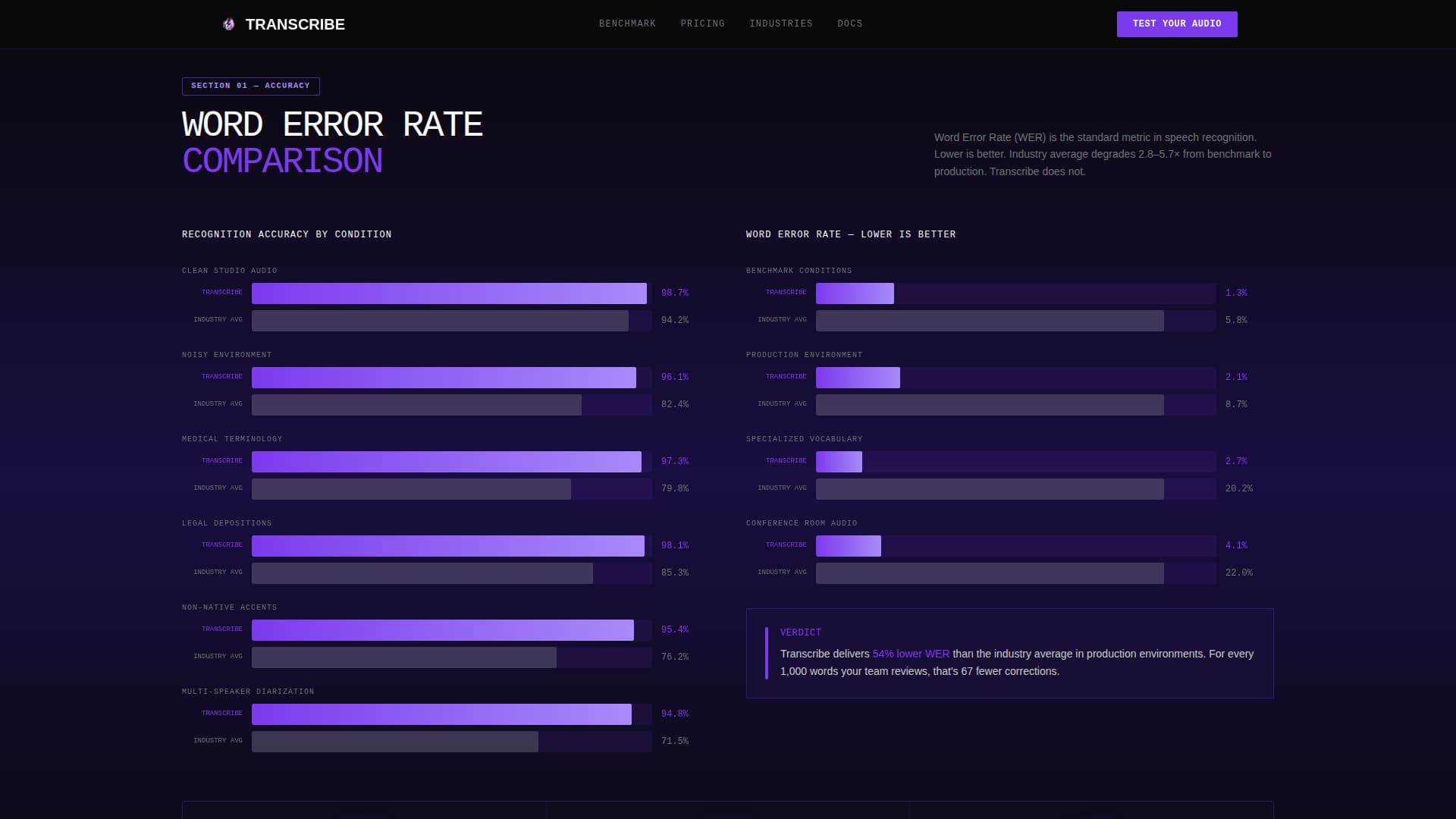Click the 94.8% accuracy value
This screenshot has width=1456, height=819.
coord(674,714)
